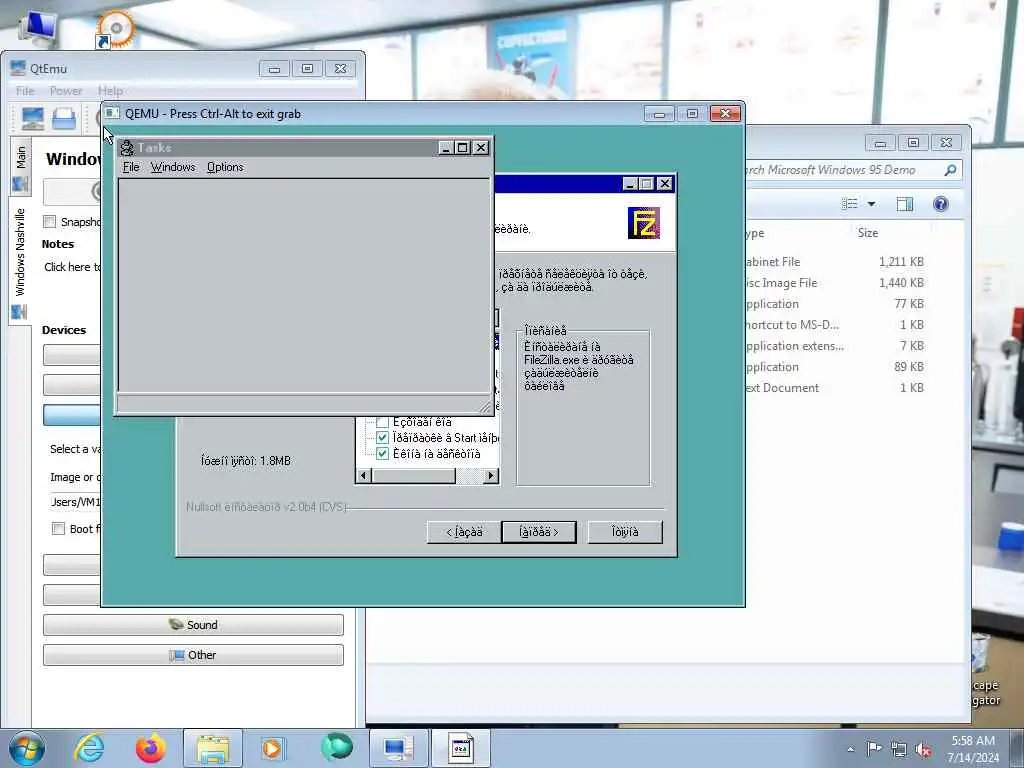Open File menu in Tasks window
The height and width of the screenshot is (768, 1024).
(x=131, y=167)
